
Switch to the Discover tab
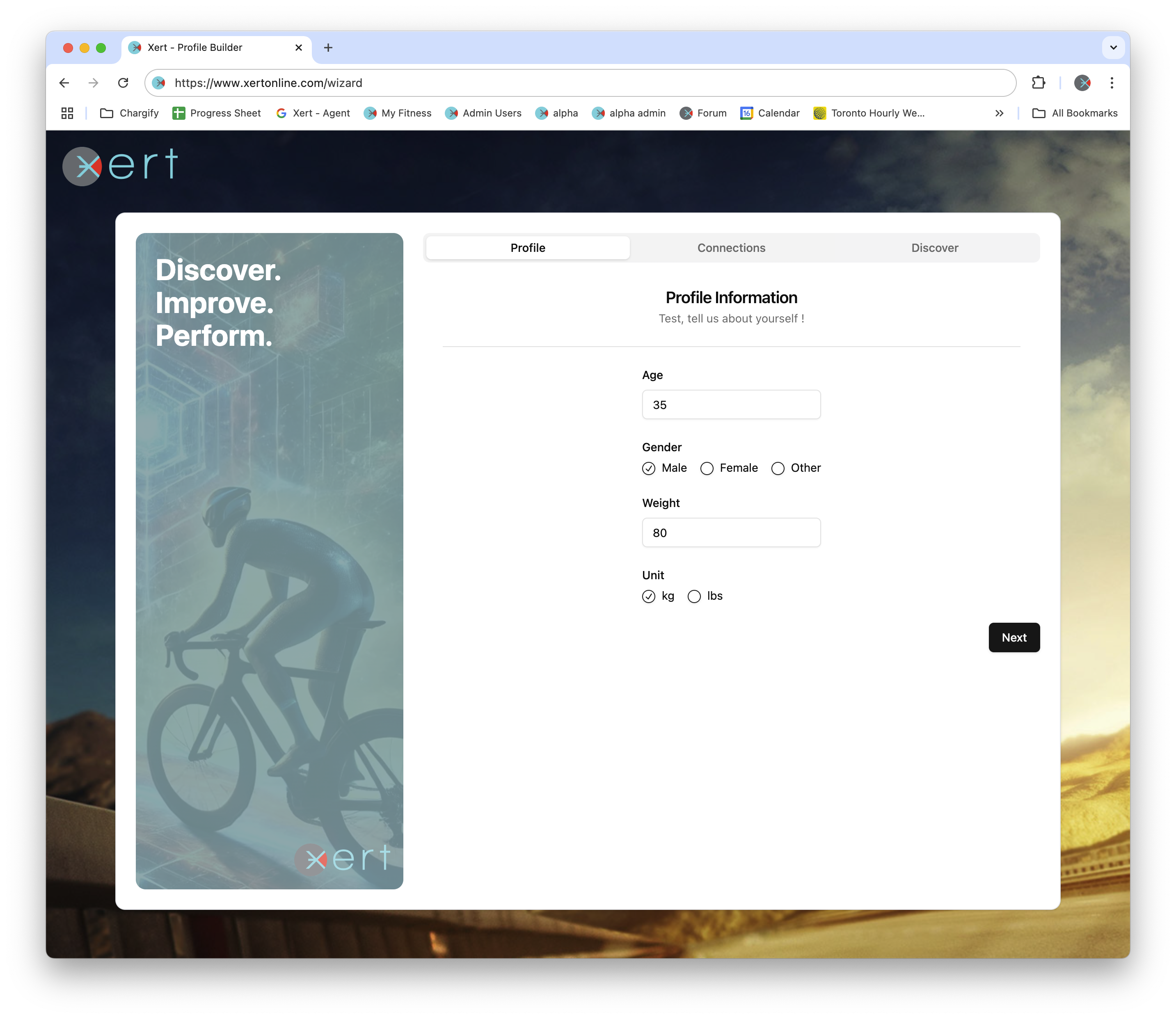pyautogui.click(x=934, y=248)
